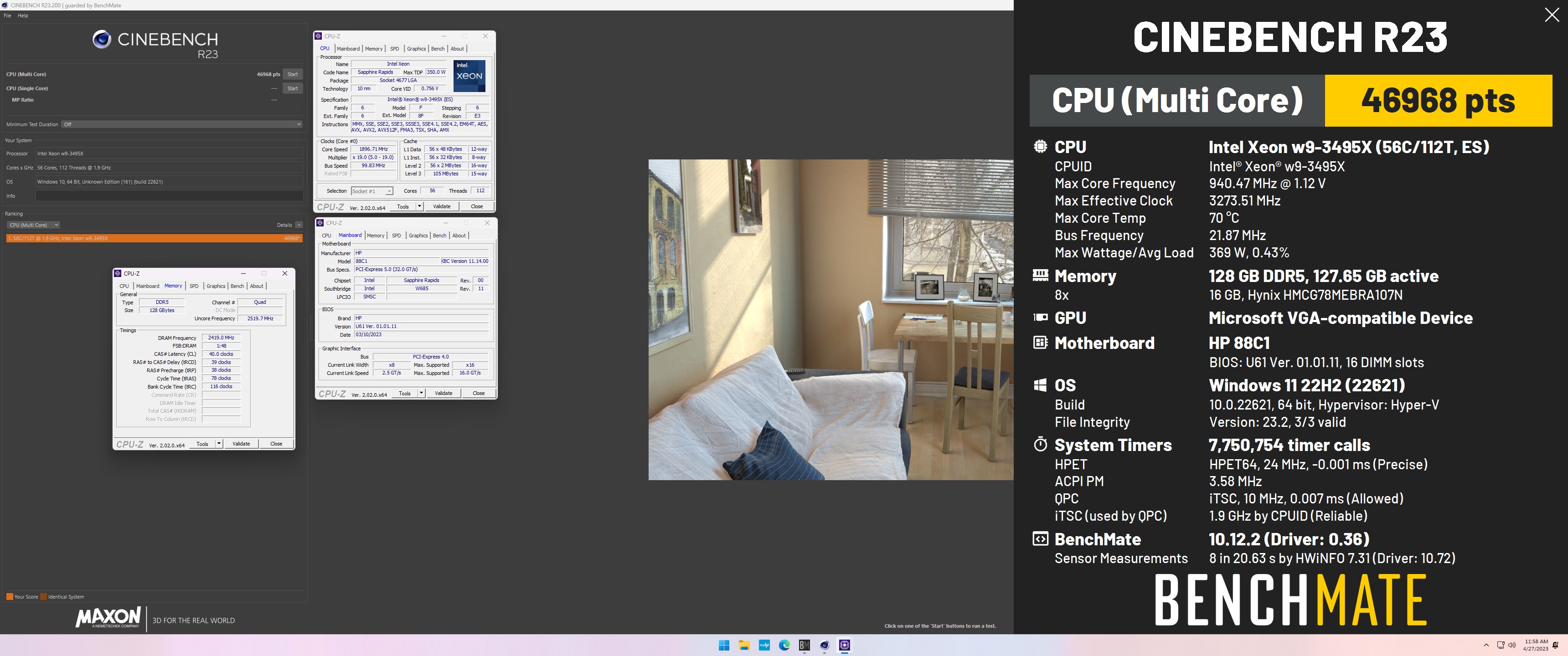Open the Windows Start menu
Screen dimensions: 1568x656
(x=724, y=645)
